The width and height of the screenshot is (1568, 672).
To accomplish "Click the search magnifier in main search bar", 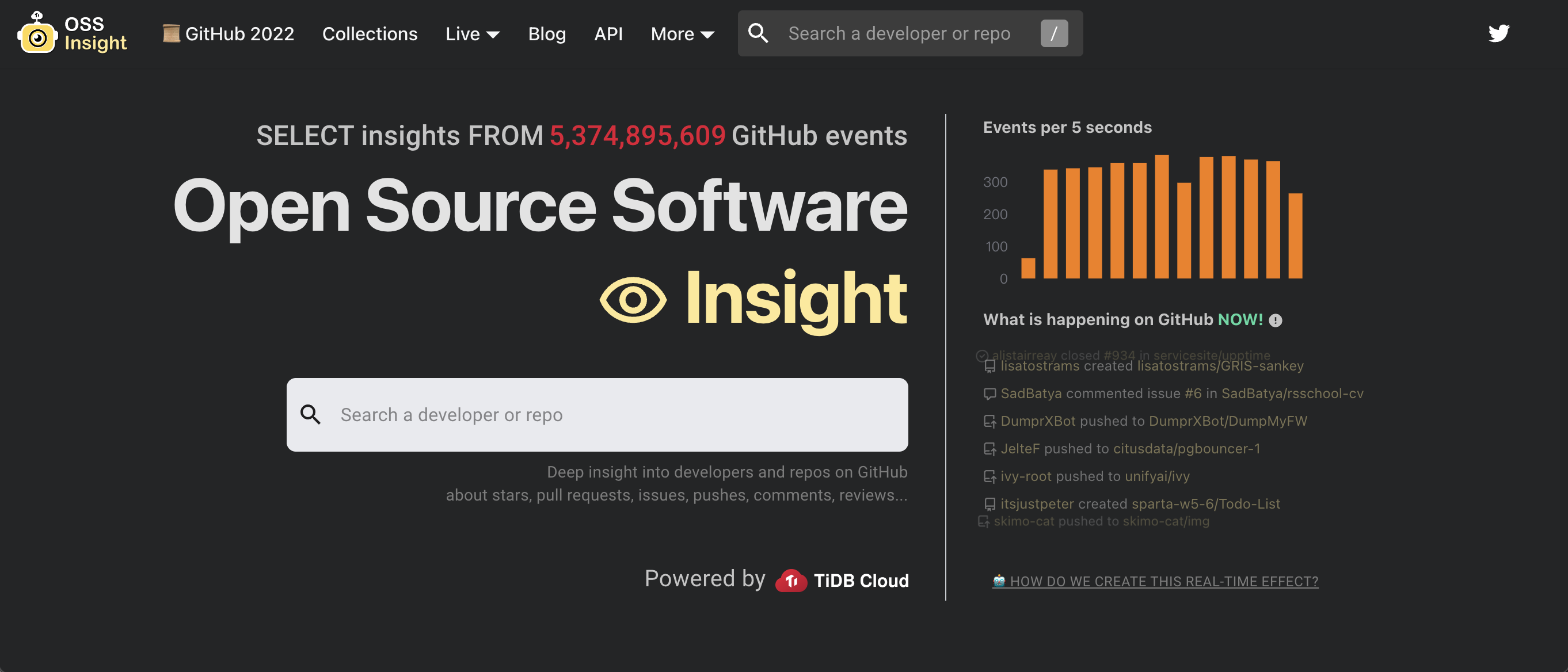I will [310, 414].
